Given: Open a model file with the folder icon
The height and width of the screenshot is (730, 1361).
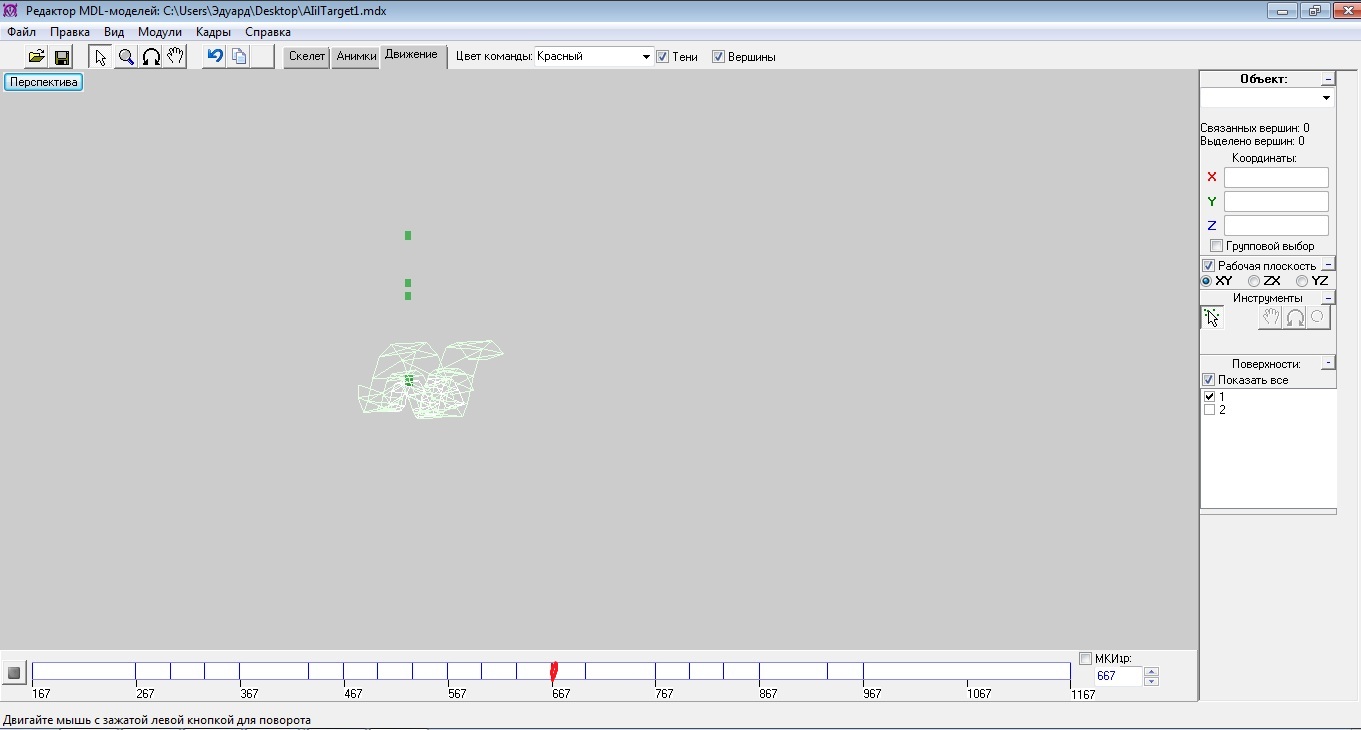Looking at the screenshot, I should coord(36,57).
